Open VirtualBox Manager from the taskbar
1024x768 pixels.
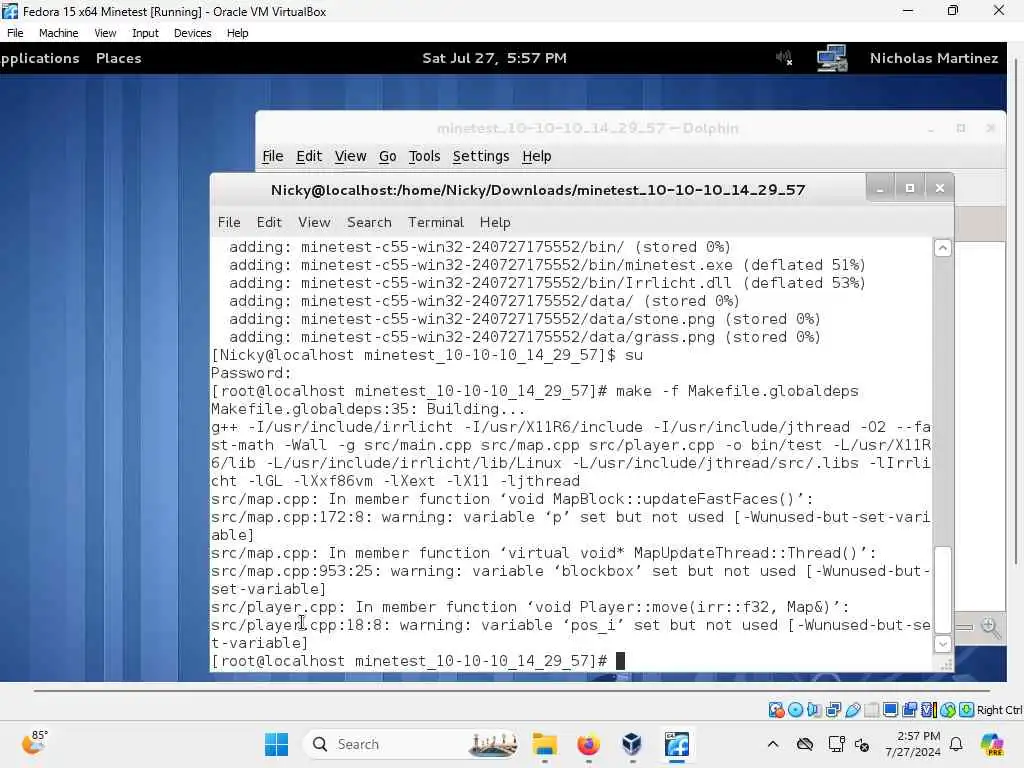coord(632,744)
